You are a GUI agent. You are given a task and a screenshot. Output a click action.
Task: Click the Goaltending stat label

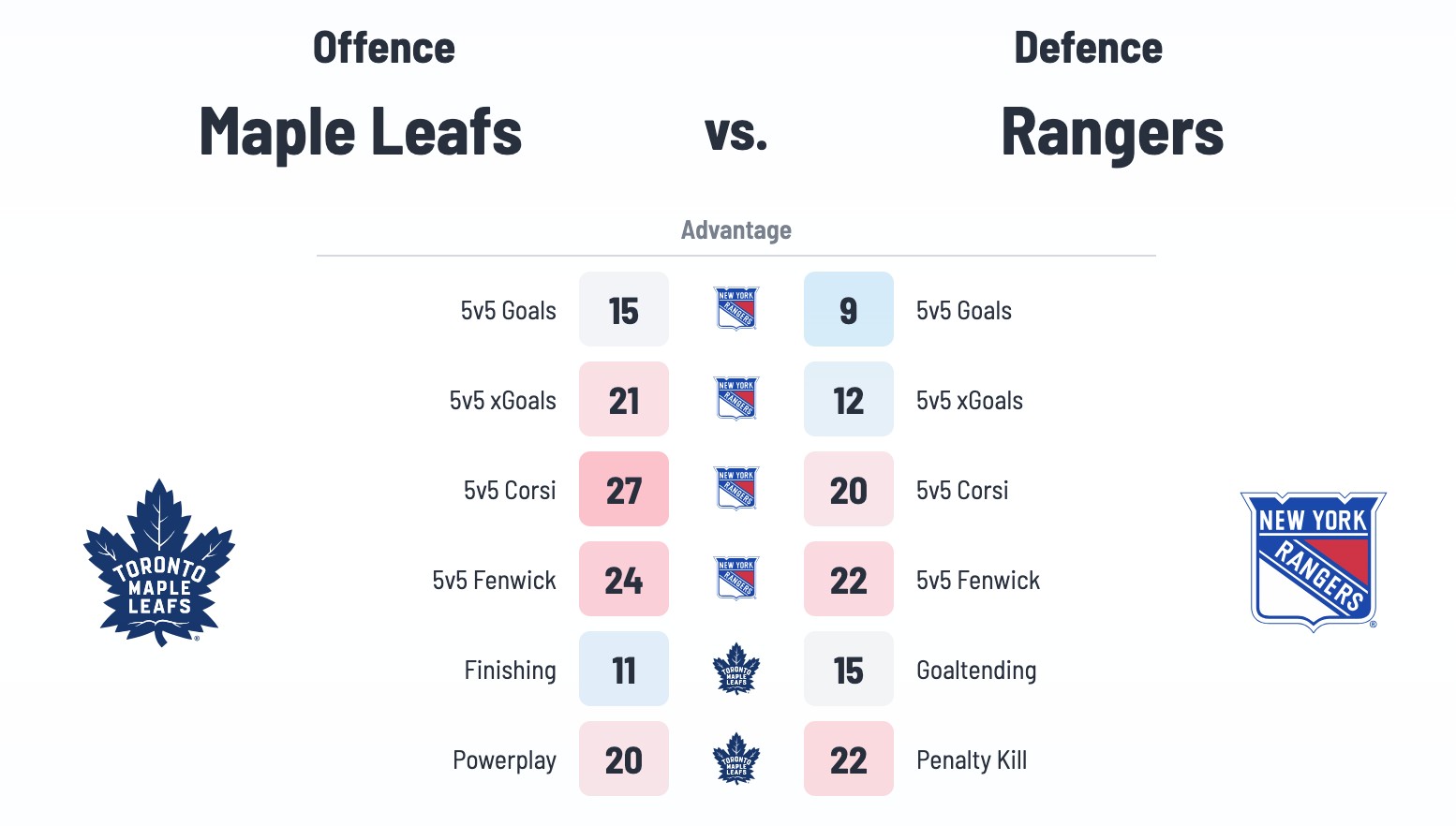click(x=976, y=671)
